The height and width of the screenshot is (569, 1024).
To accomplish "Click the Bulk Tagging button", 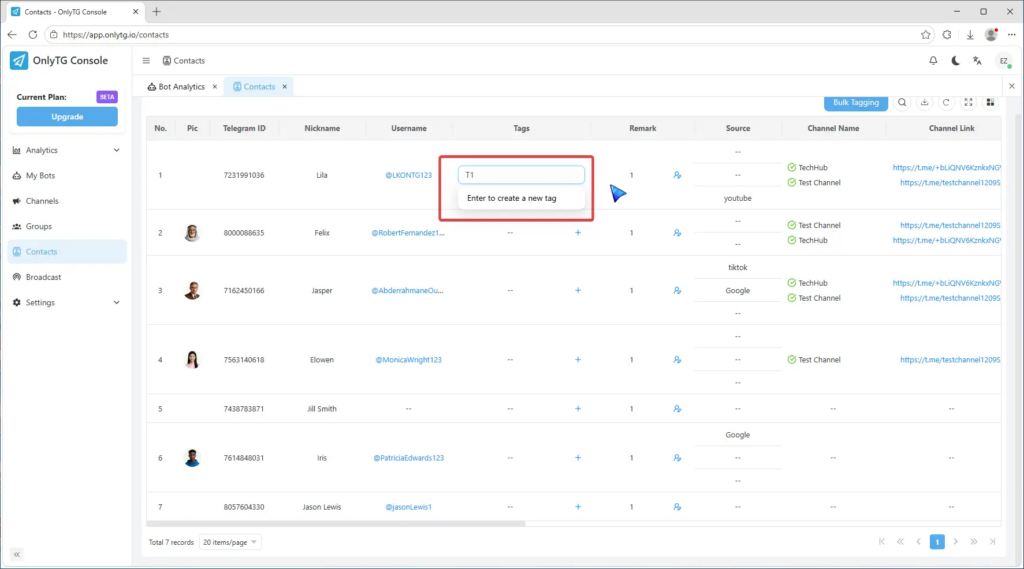I will [x=855, y=102].
